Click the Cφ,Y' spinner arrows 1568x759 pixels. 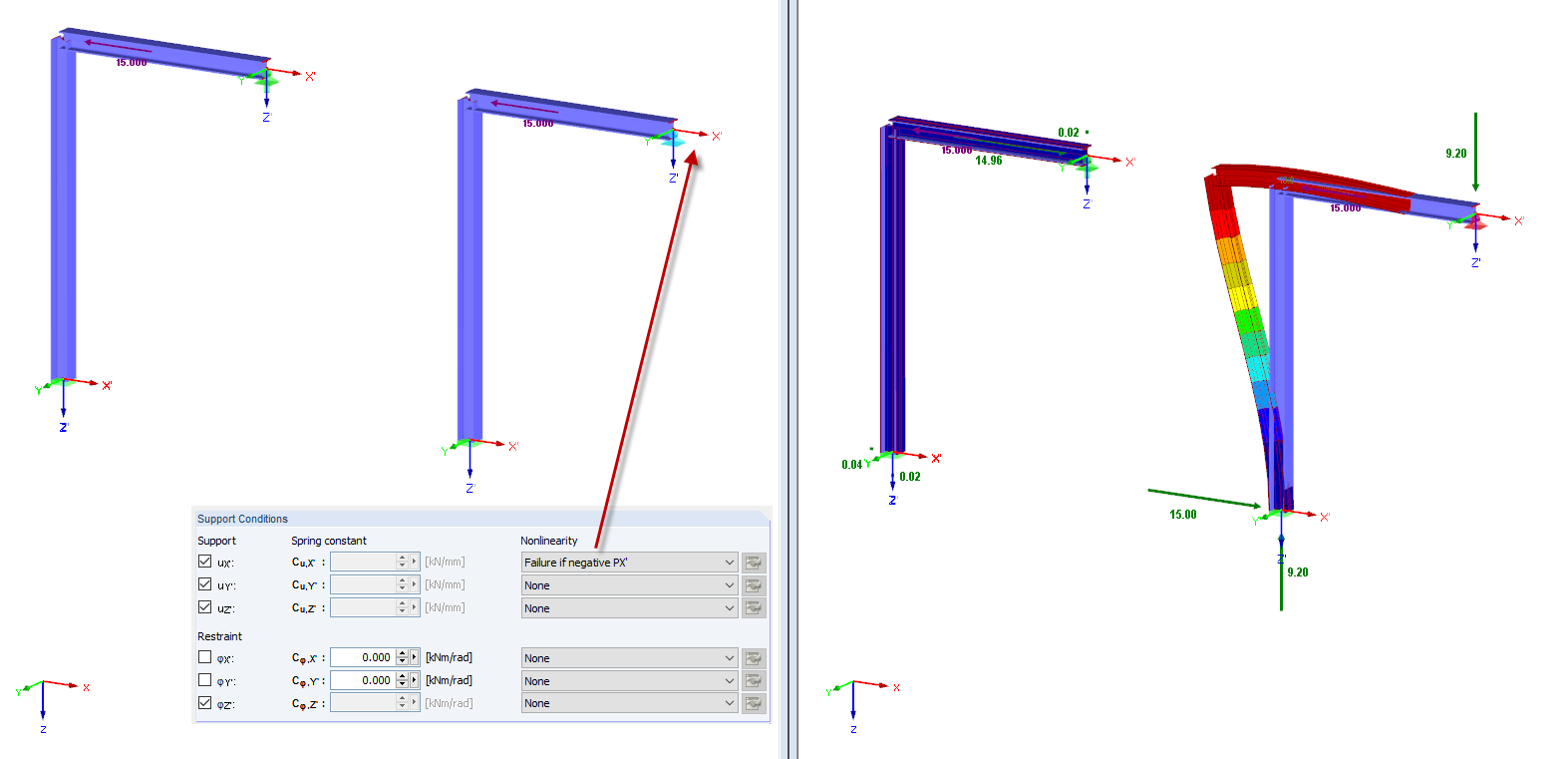402,680
